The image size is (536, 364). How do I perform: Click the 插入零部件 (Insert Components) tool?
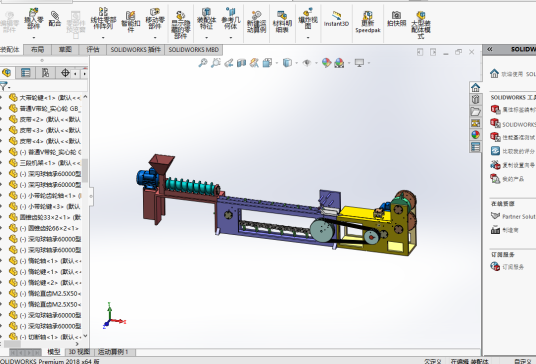[34, 19]
